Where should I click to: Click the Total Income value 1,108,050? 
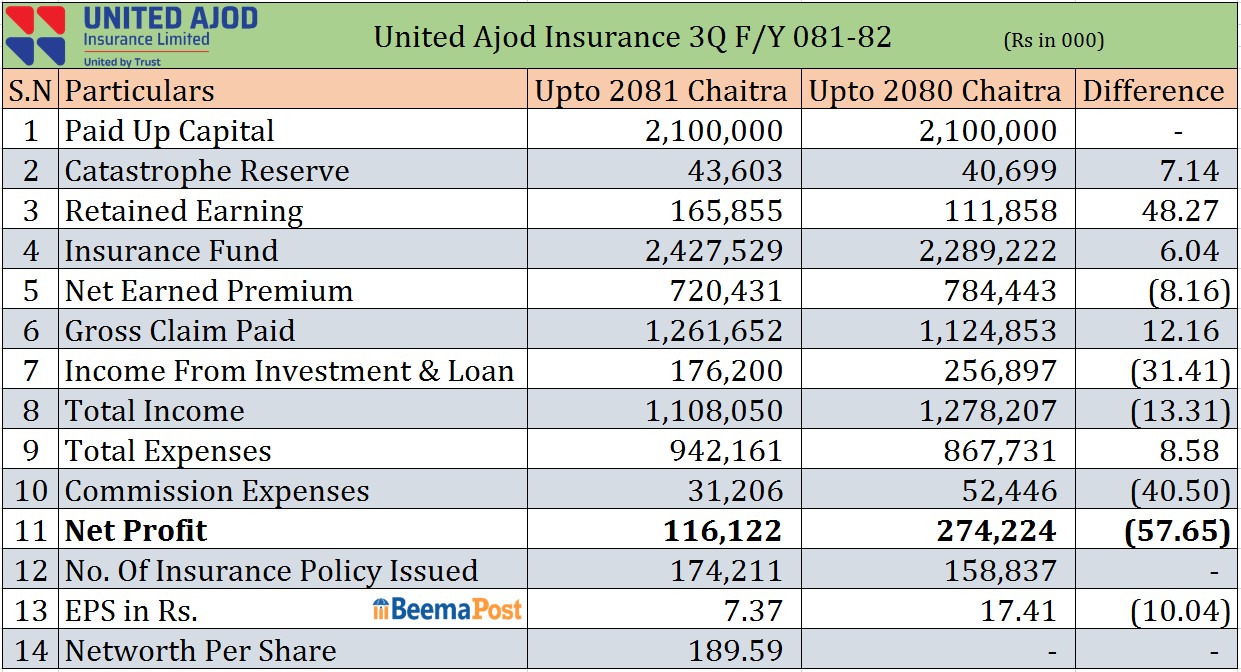tap(714, 411)
